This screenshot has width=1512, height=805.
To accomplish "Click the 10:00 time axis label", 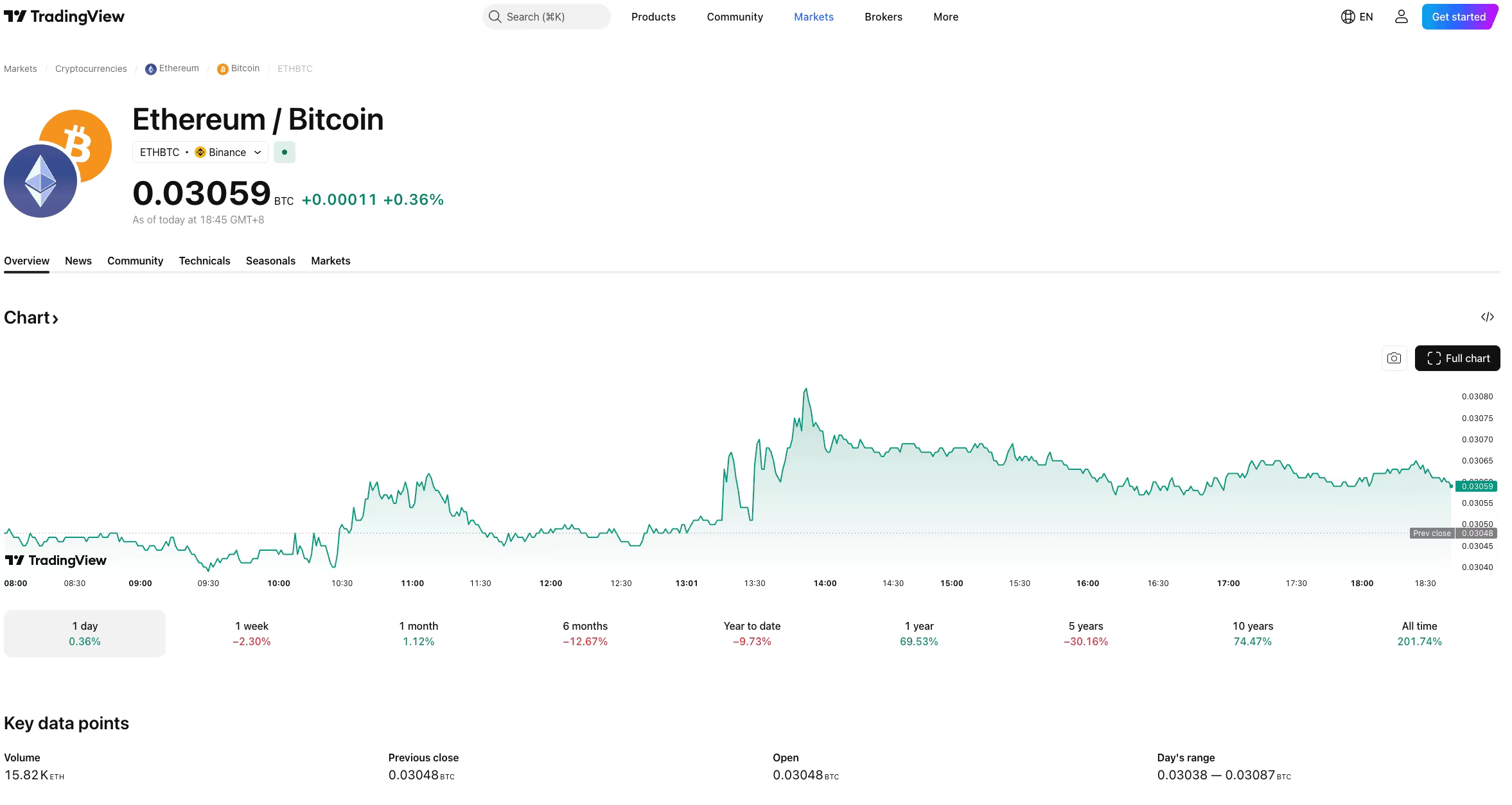I will coord(278,584).
